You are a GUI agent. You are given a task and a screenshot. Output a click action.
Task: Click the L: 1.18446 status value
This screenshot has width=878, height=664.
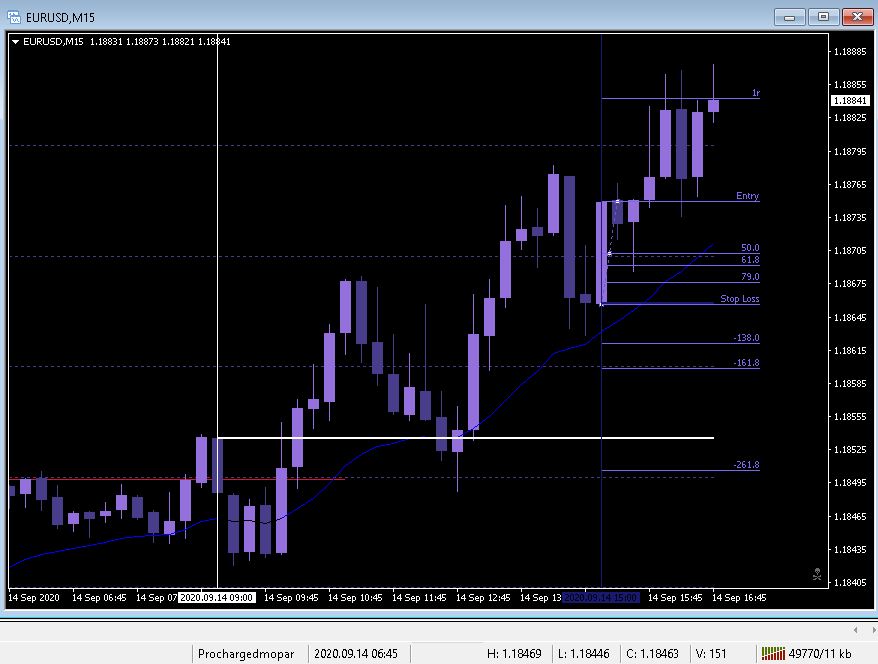coord(583,653)
